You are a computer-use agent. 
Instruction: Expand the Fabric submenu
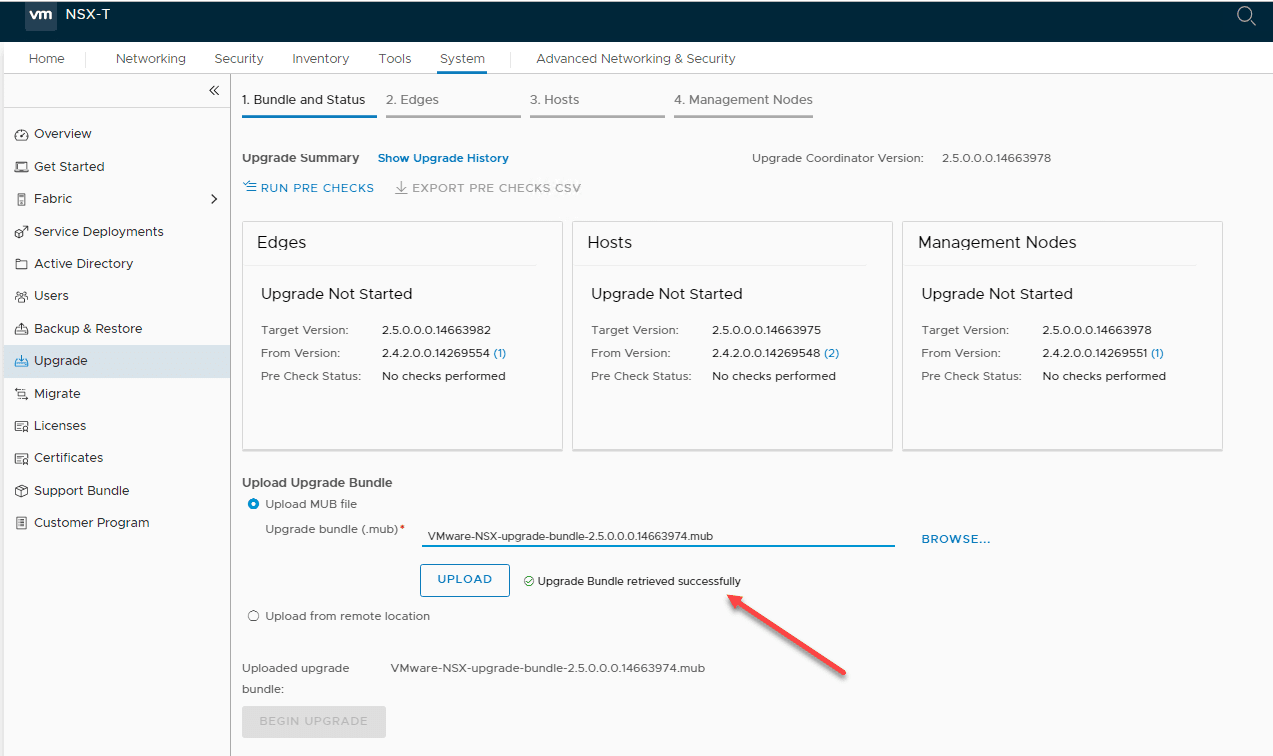[x=213, y=199]
